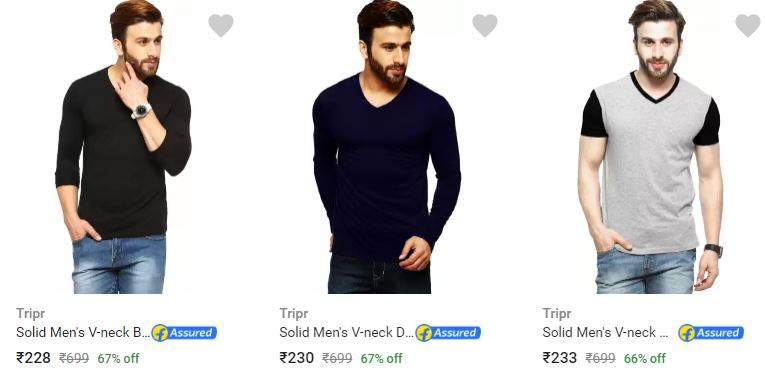The height and width of the screenshot is (376, 765).
Task: Open the third 'Solid Men's V-neck' title
Action: pyautogui.click(x=605, y=333)
